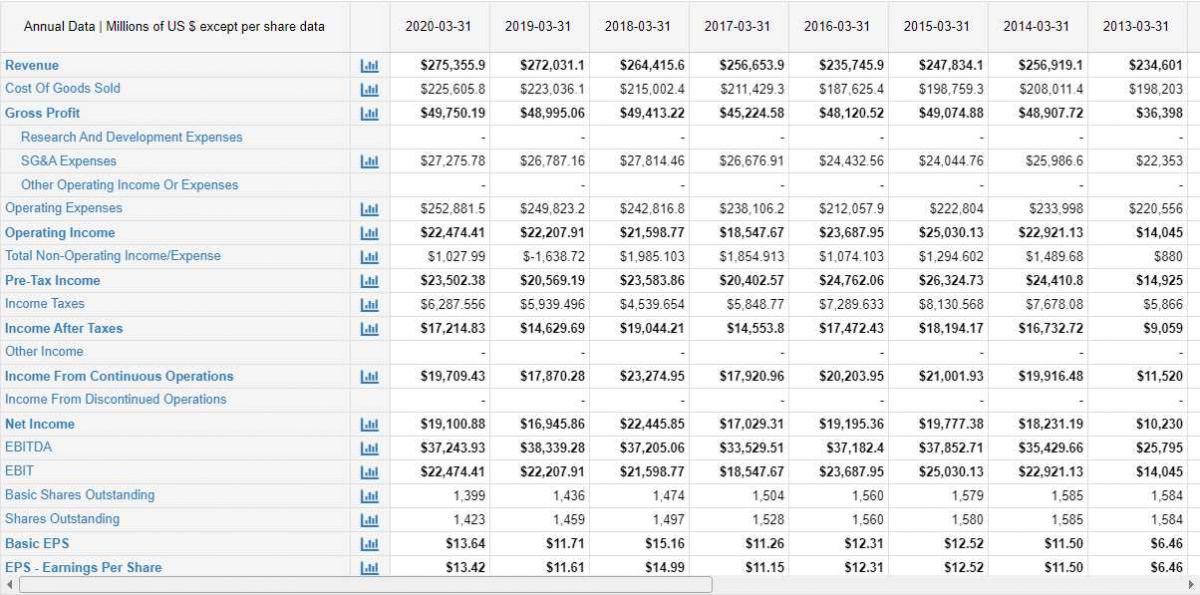Show chart for Shares Outstanding
This screenshot has height=595, width=1200.
pos(370,520)
